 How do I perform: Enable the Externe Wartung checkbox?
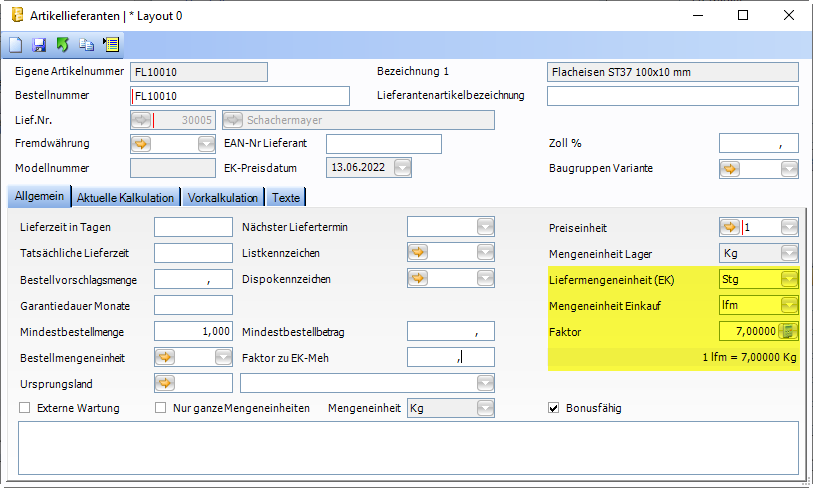click(25, 408)
